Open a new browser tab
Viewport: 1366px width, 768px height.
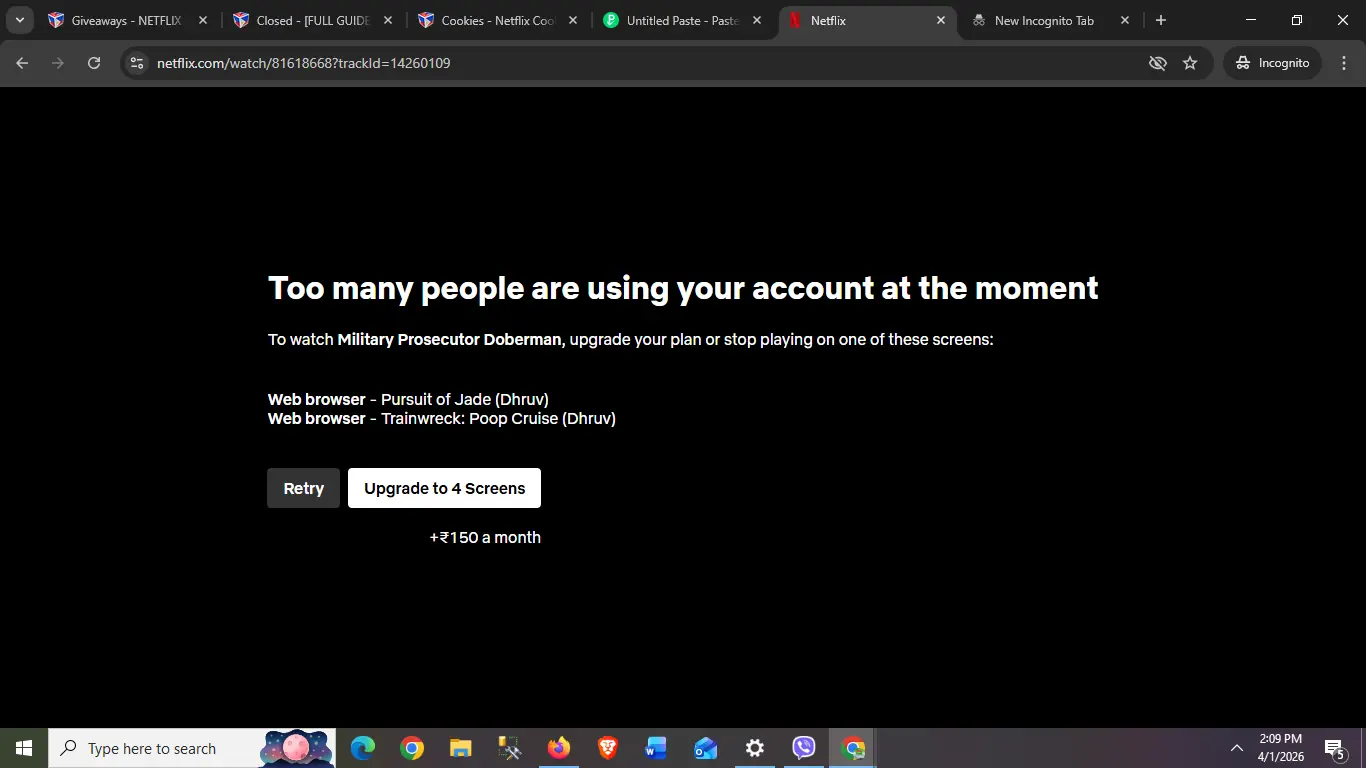tap(1161, 20)
